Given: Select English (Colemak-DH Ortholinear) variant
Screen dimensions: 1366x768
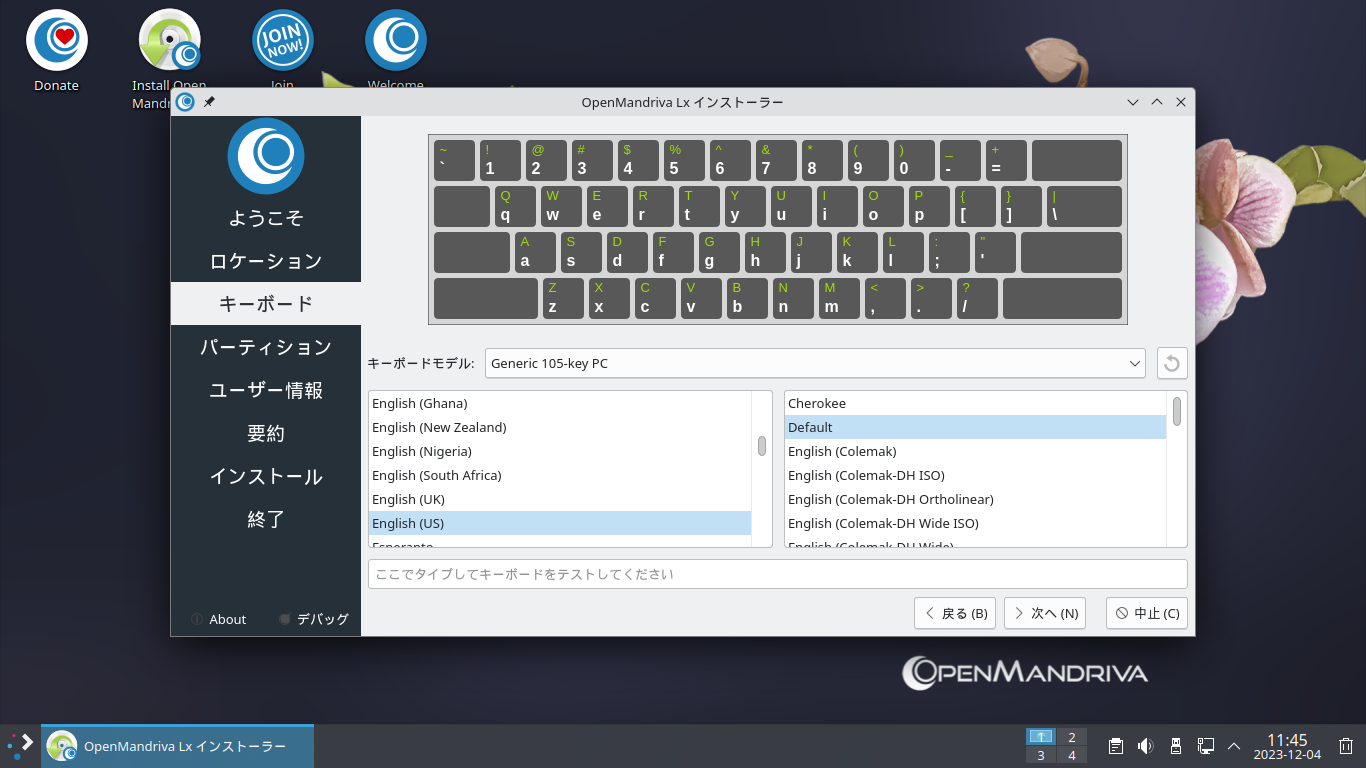Looking at the screenshot, I should 975,499.
